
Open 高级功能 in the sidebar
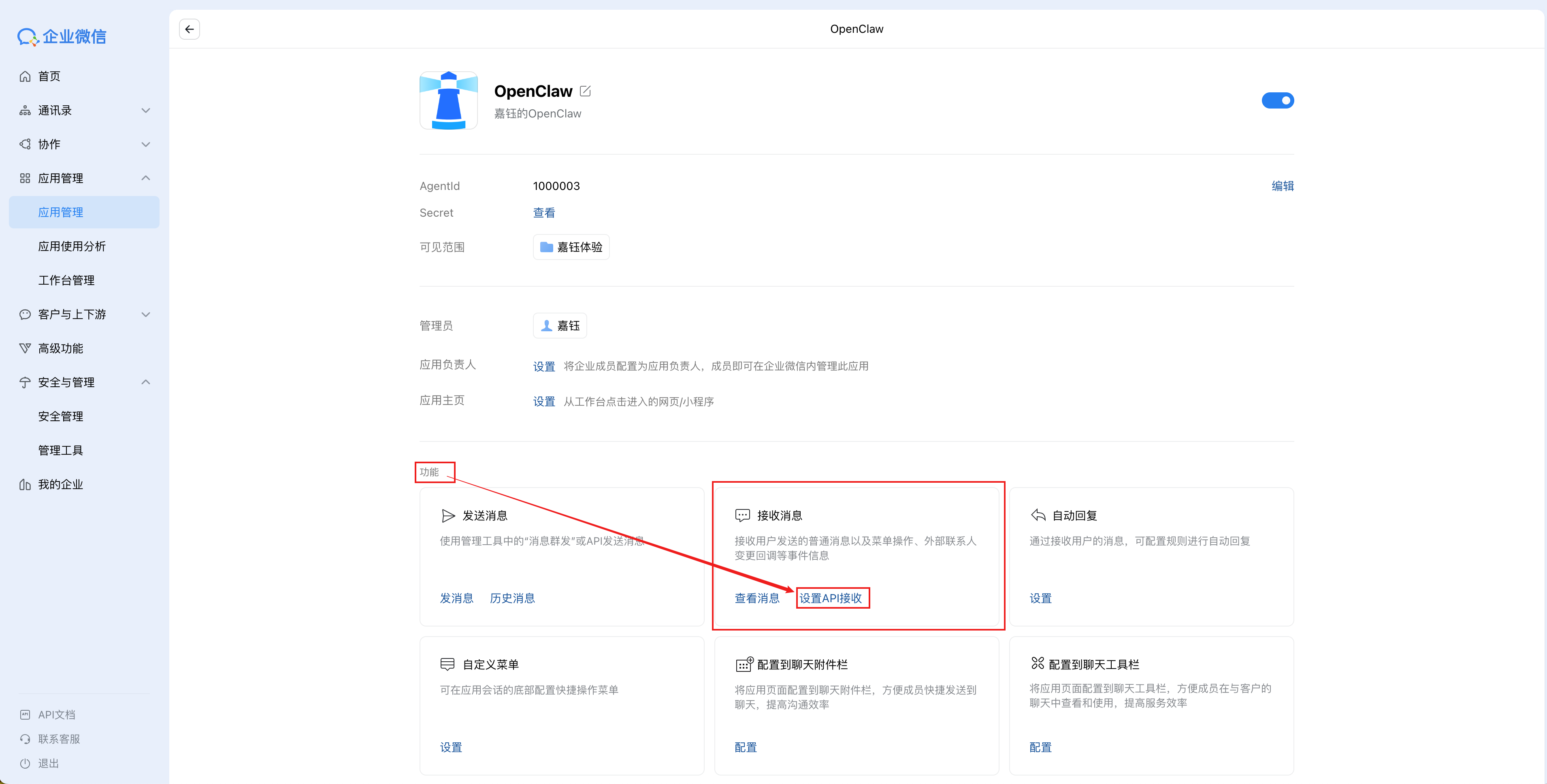tap(60, 348)
